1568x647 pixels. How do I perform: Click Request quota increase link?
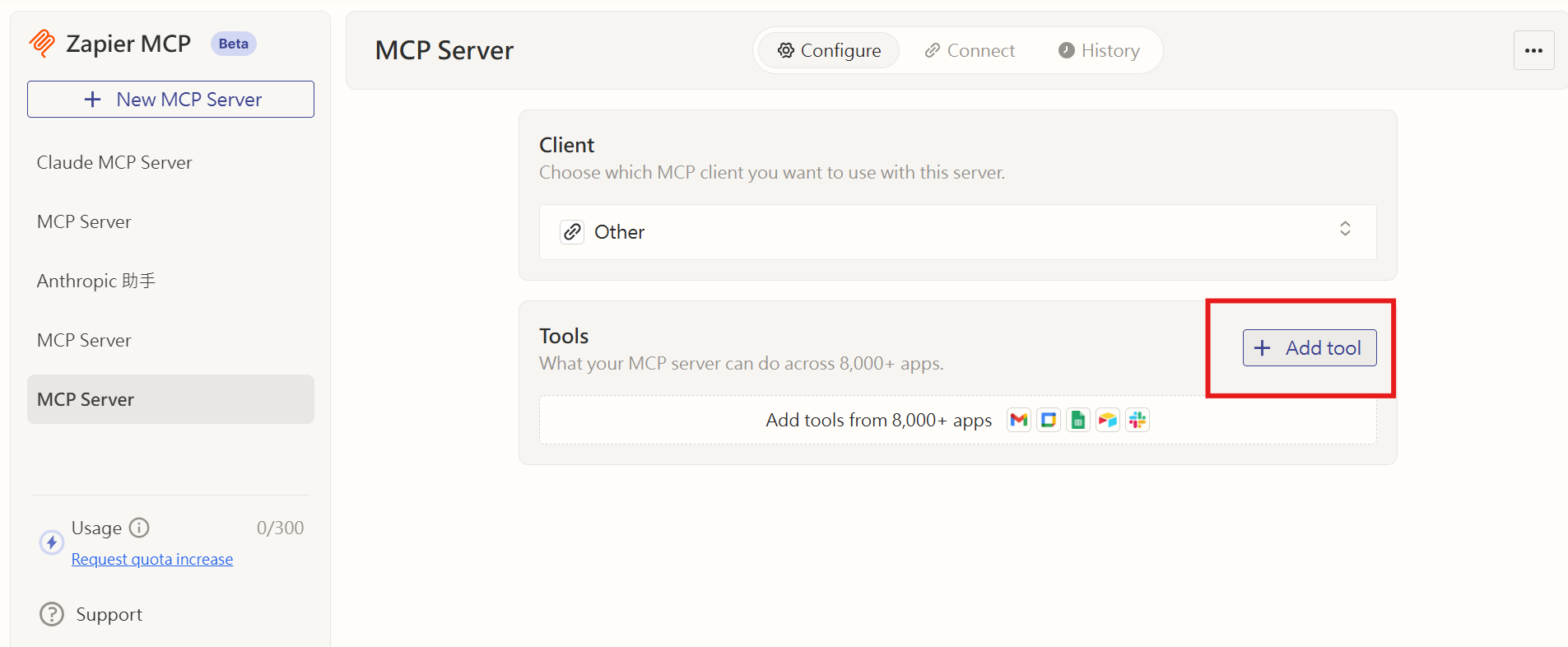click(152, 560)
